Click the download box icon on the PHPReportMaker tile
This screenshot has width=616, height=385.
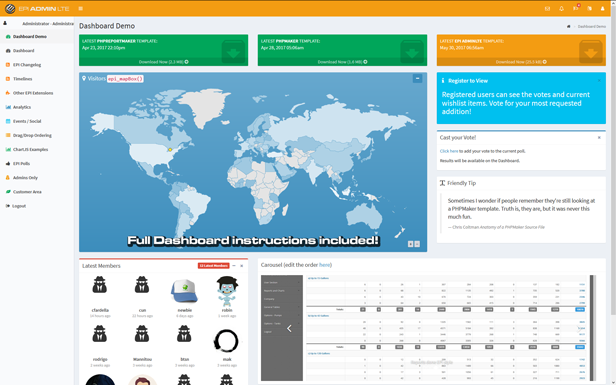234,51
